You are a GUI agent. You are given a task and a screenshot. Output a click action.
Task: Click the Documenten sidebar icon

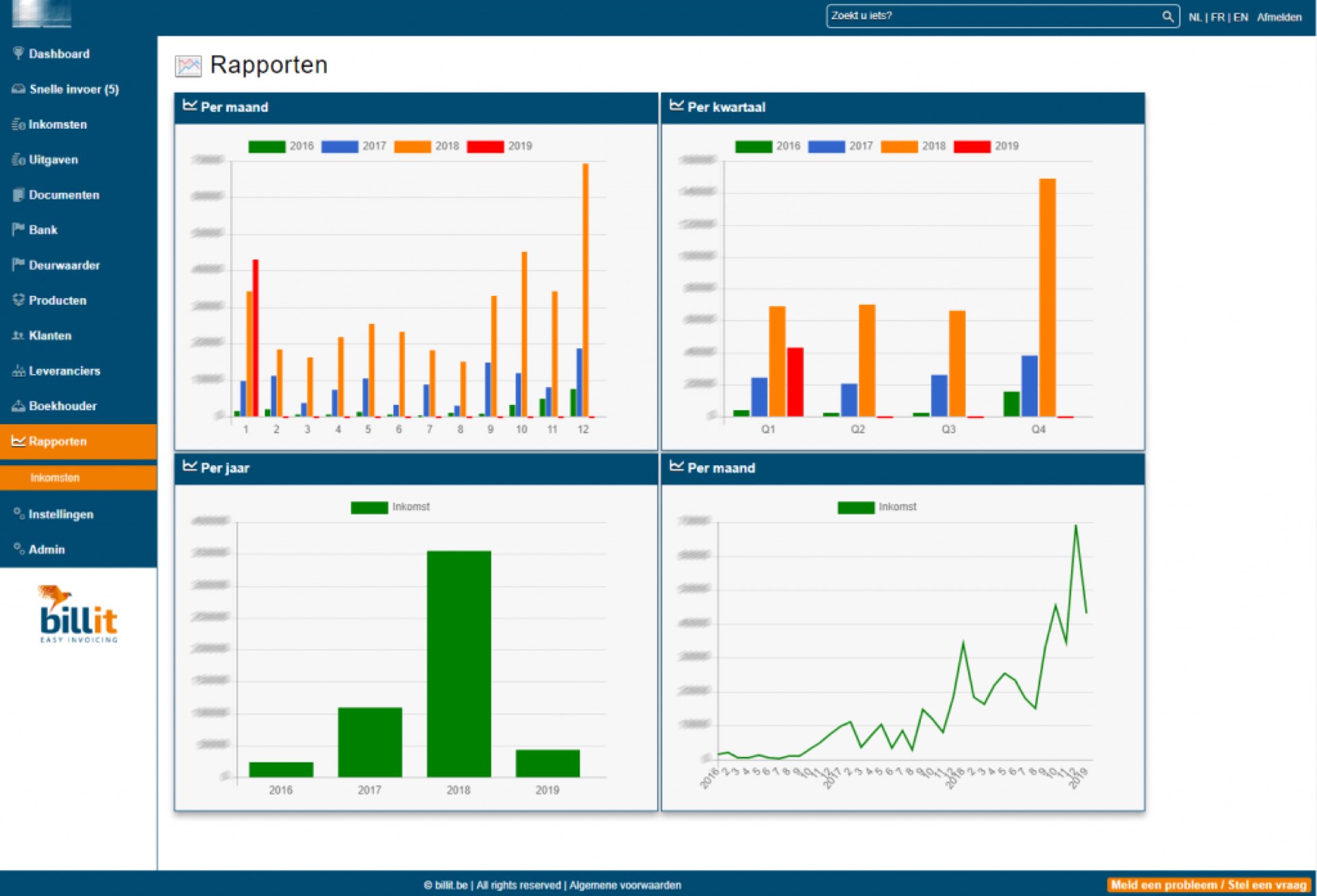(x=19, y=195)
